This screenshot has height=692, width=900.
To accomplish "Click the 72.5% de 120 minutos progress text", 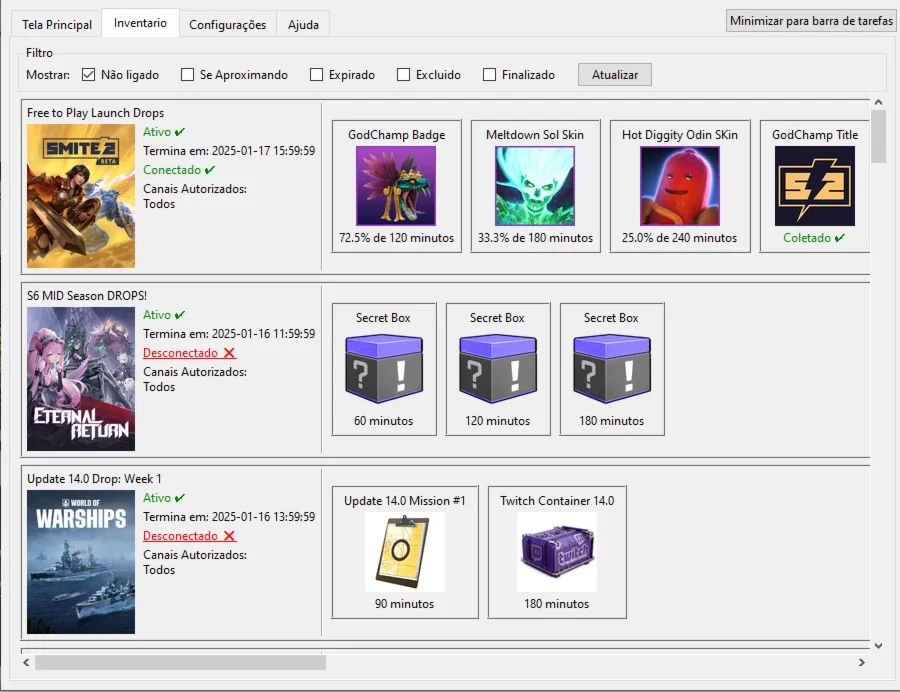I will pos(396,238).
